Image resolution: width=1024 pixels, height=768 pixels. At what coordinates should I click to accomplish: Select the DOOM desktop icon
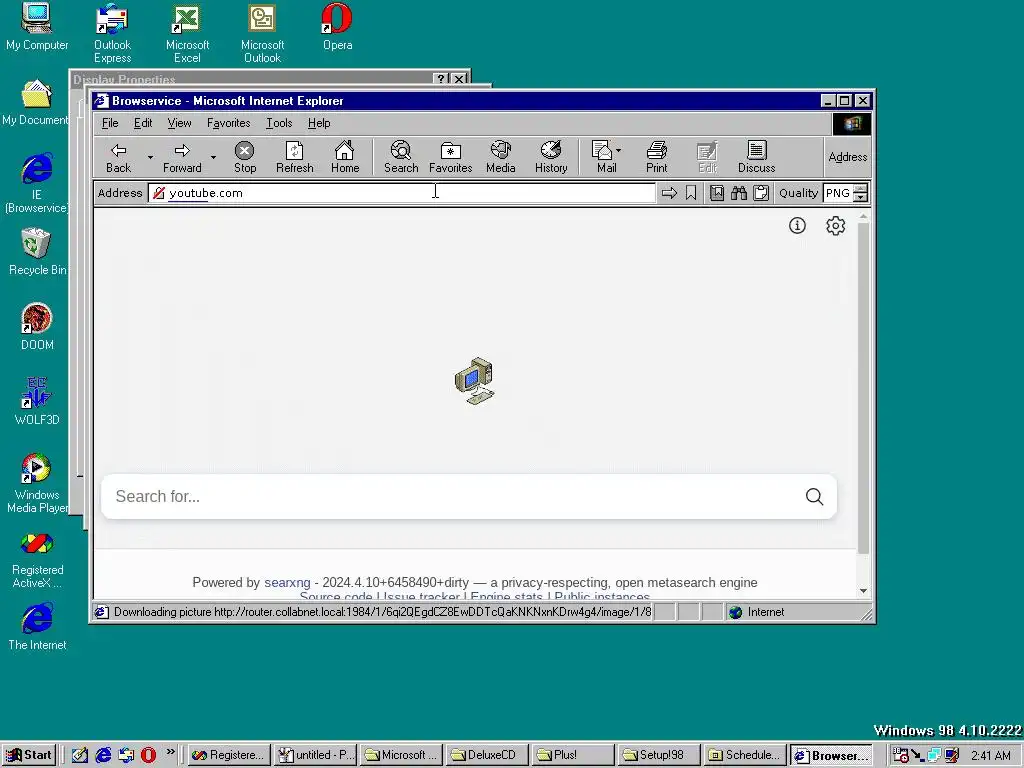[37, 327]
